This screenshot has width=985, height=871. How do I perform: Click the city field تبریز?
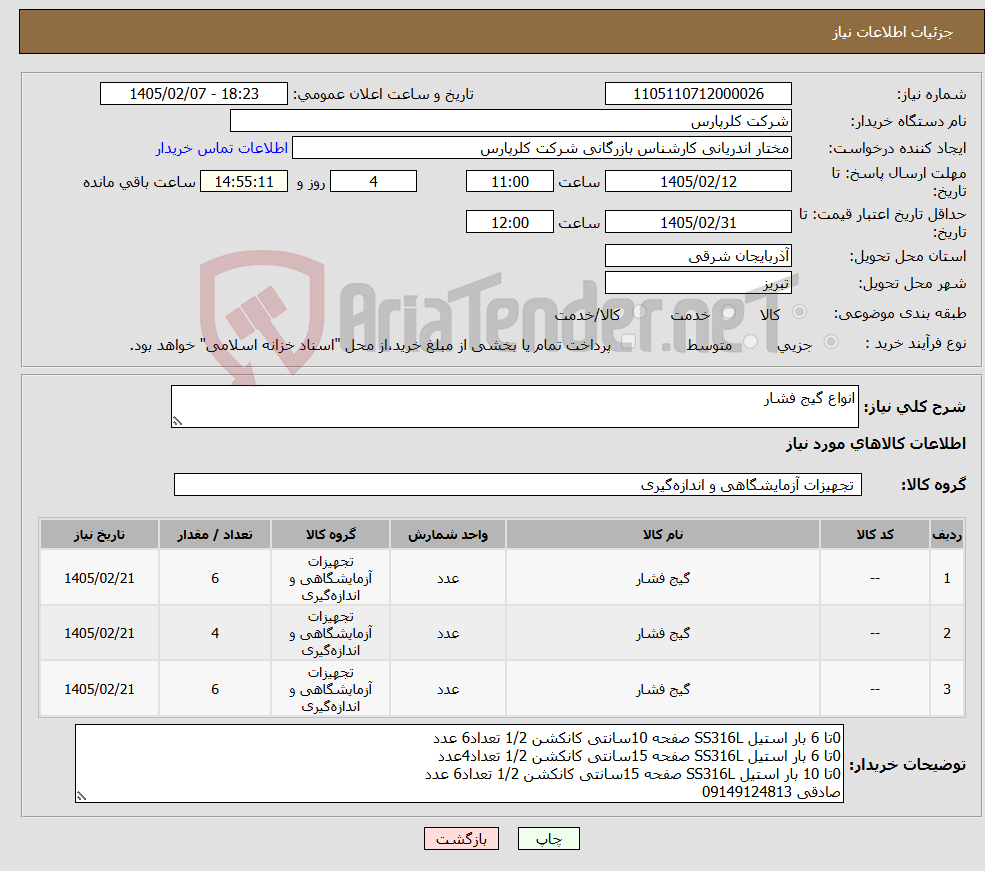point(698,283)
